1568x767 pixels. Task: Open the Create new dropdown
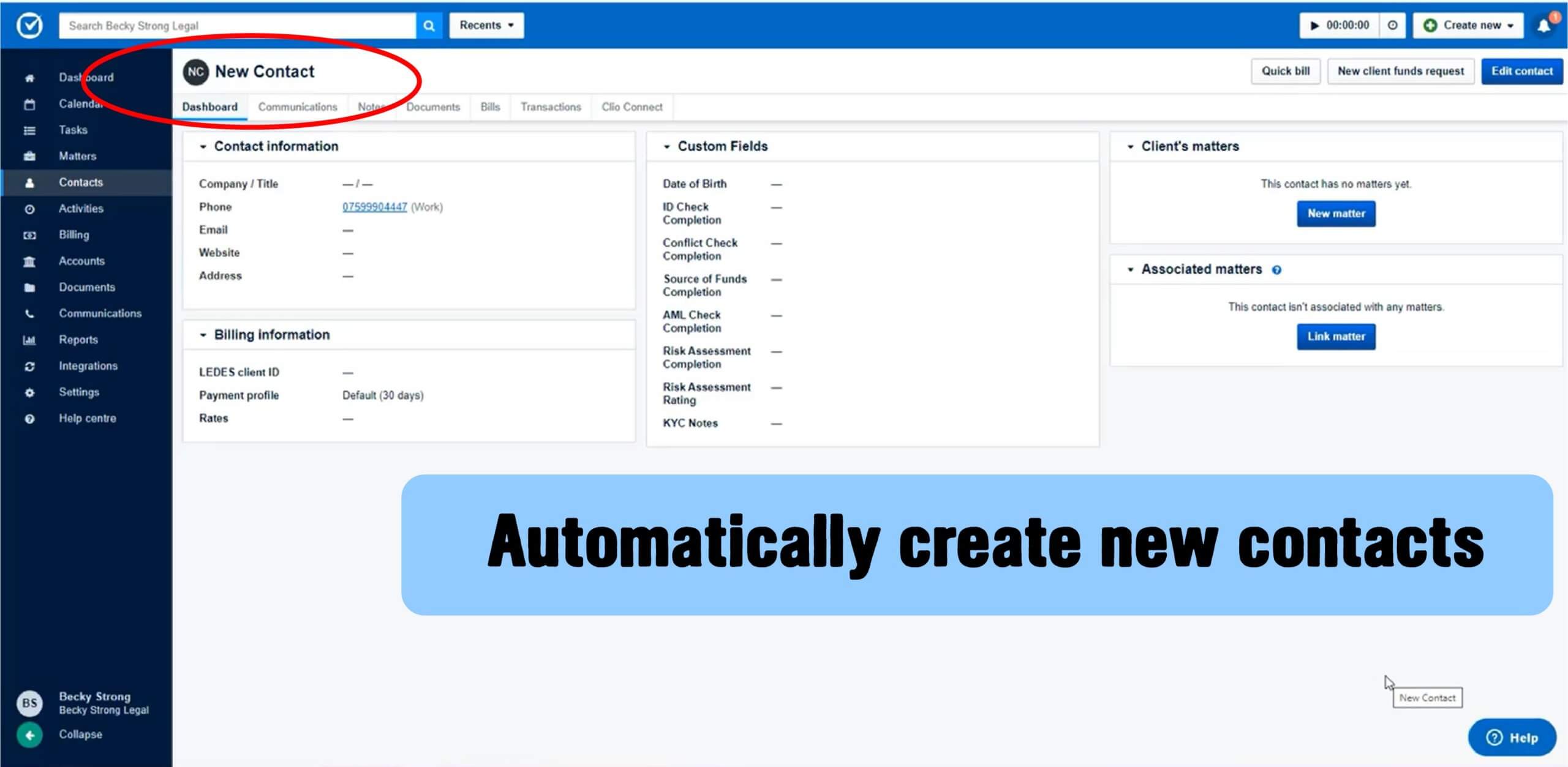pyautogui.click(x=1468, y=26)
